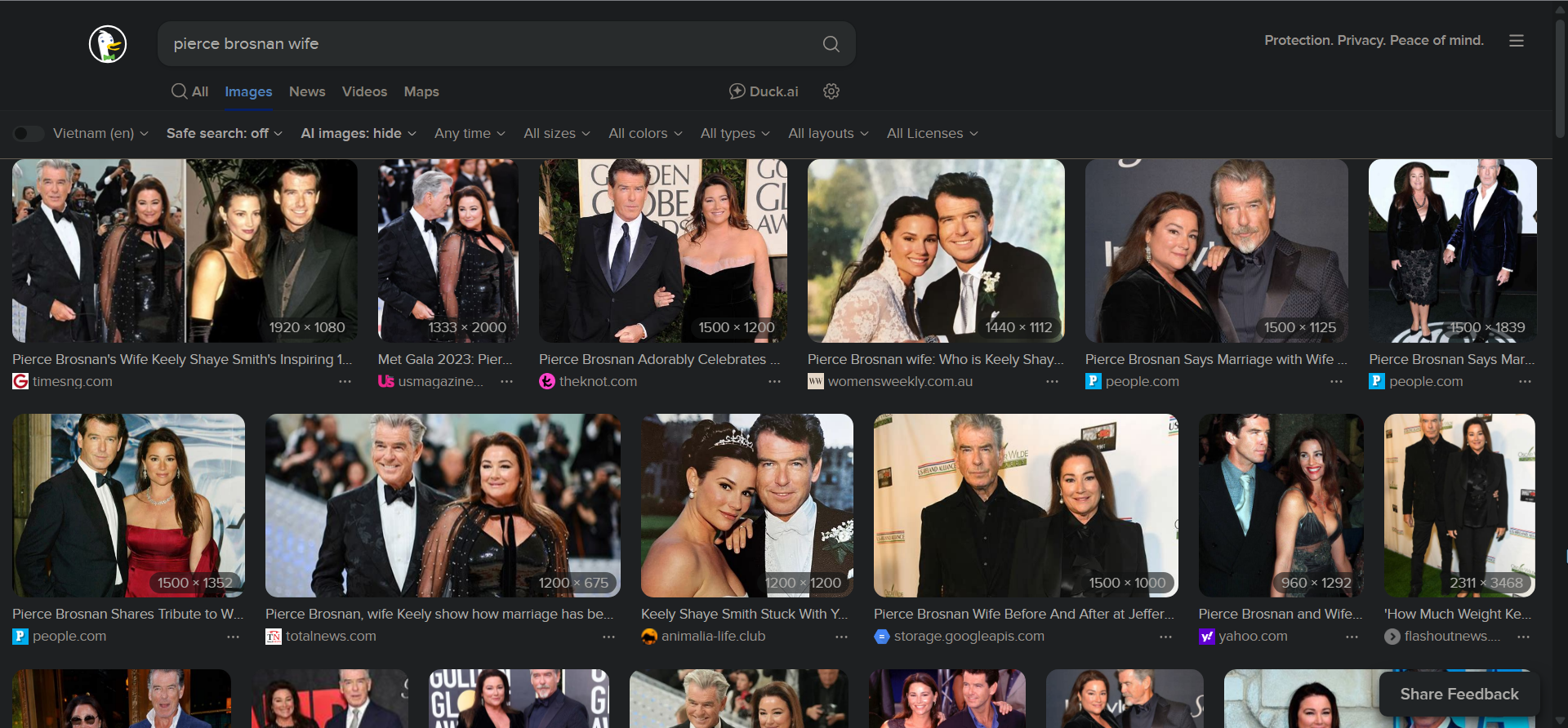Screen dimensions: 1568x728
Task: Open more options for 1500 × 1839 people.com result
Action: 1525,381
